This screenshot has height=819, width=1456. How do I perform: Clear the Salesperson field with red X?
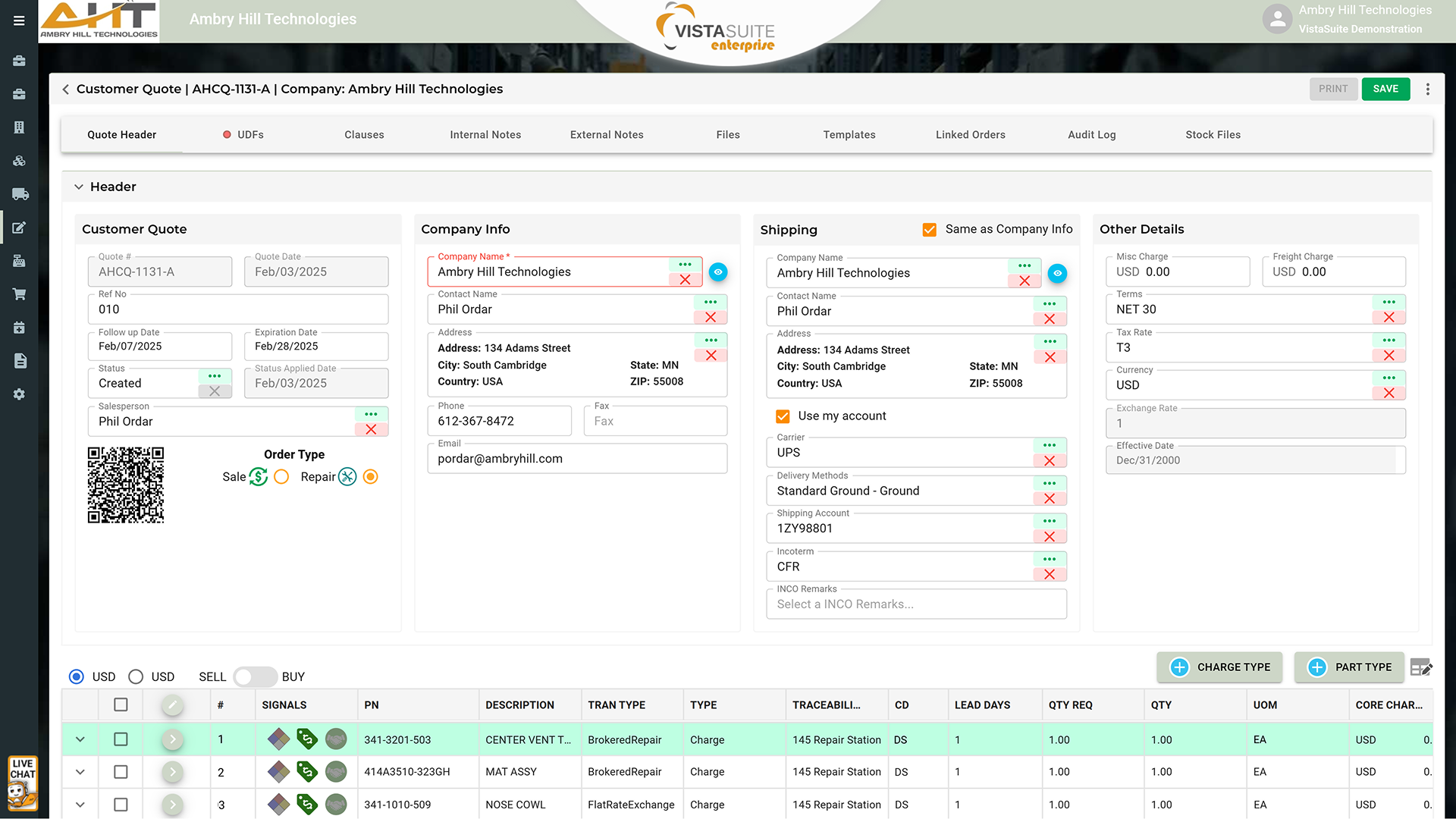click(371, 429)
